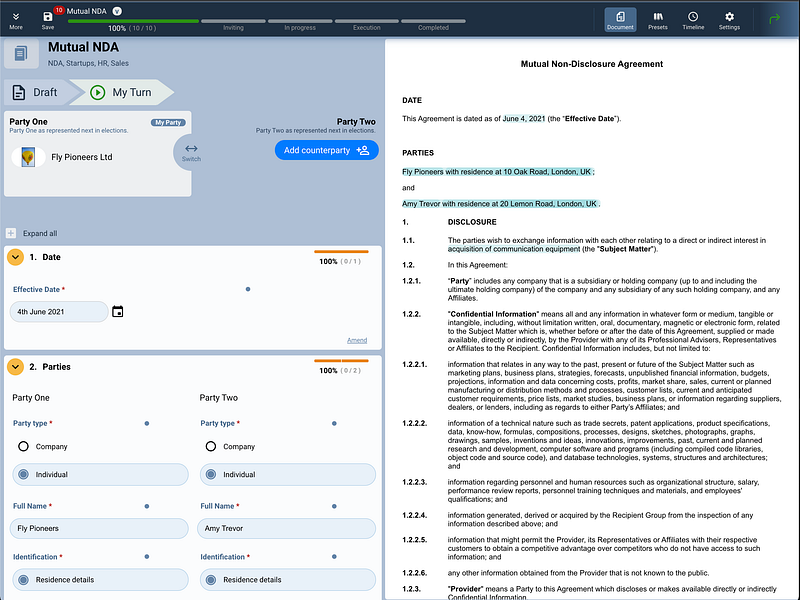This screenshot has height=600, width=800.
Task: Click the Execution stage
Action: tap(366, 24)
